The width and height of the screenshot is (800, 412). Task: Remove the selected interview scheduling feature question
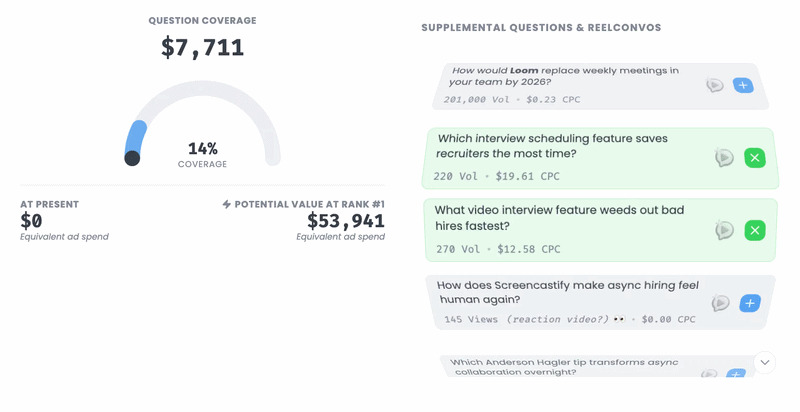755,157
